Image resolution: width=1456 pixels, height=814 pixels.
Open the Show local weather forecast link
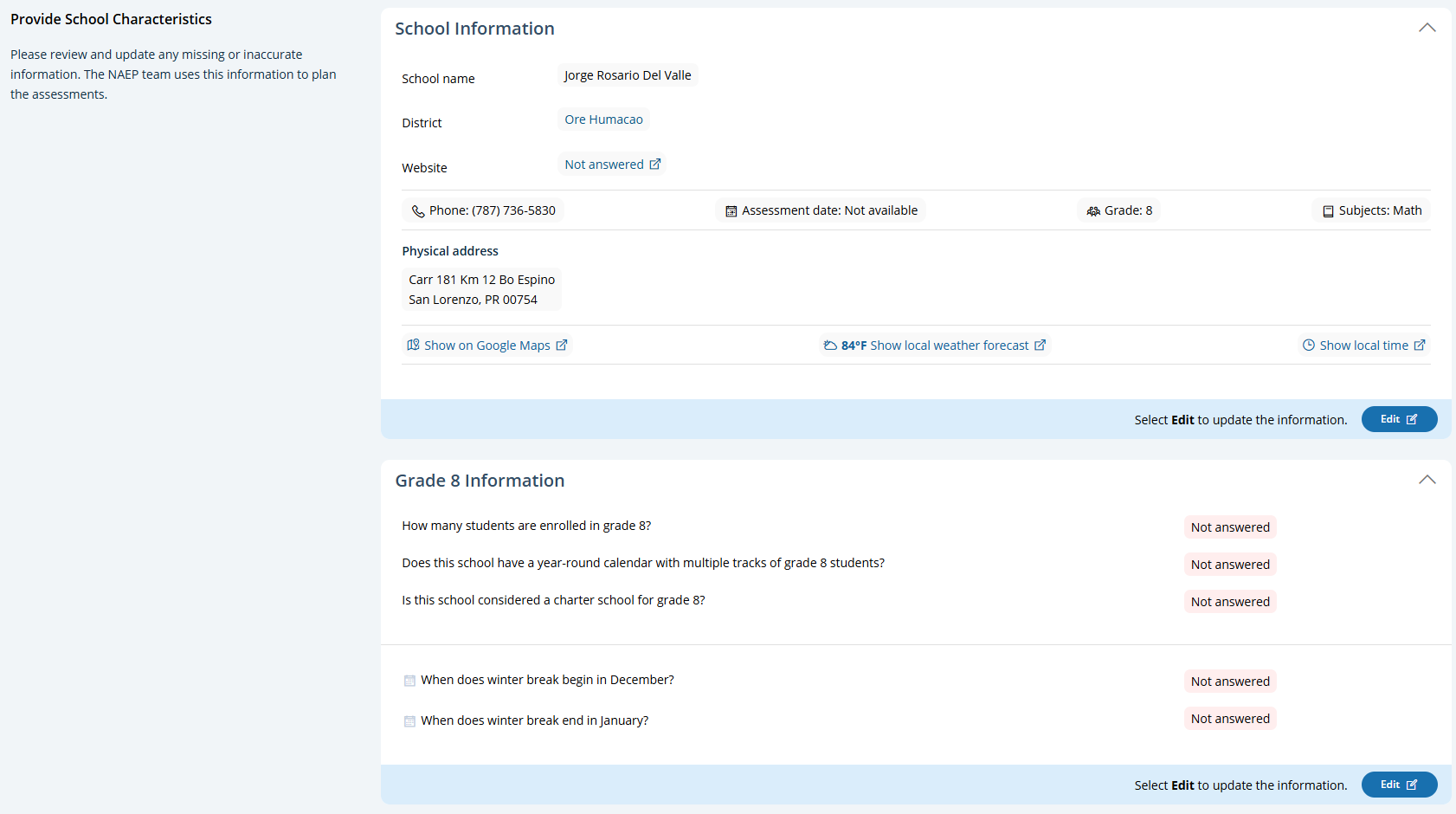pyautogui.click(x=949, y=346)
